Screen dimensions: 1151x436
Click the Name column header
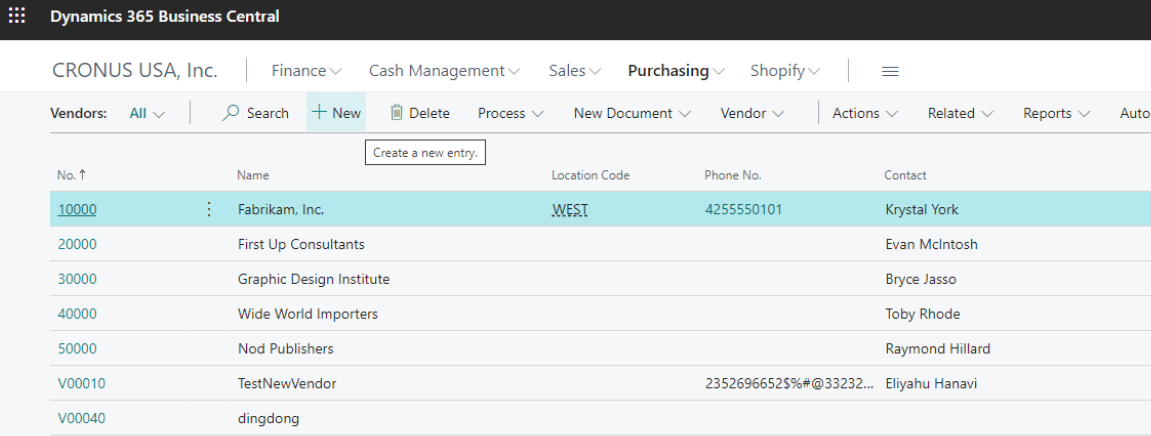(253, 175)
